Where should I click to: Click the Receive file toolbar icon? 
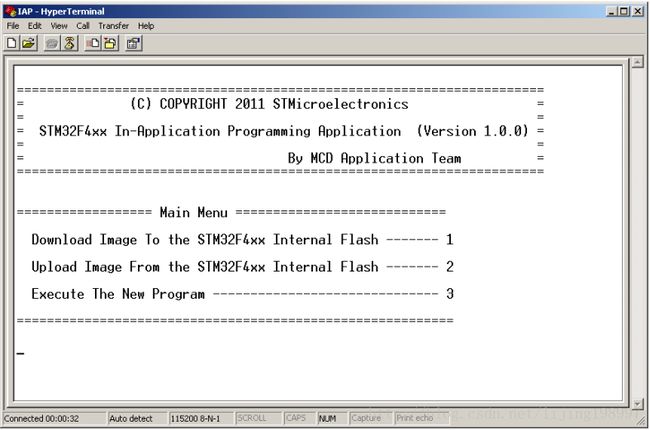pyautogui.click(x=110, y=43)
